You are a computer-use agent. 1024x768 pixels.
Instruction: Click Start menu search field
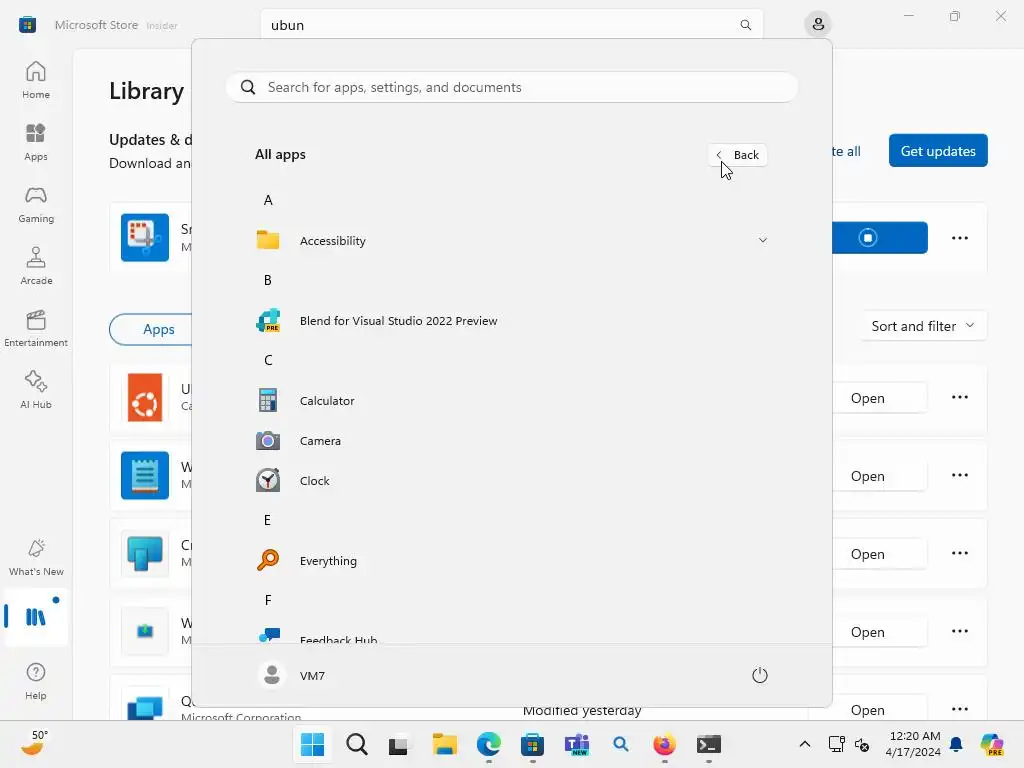coord(511,88)
